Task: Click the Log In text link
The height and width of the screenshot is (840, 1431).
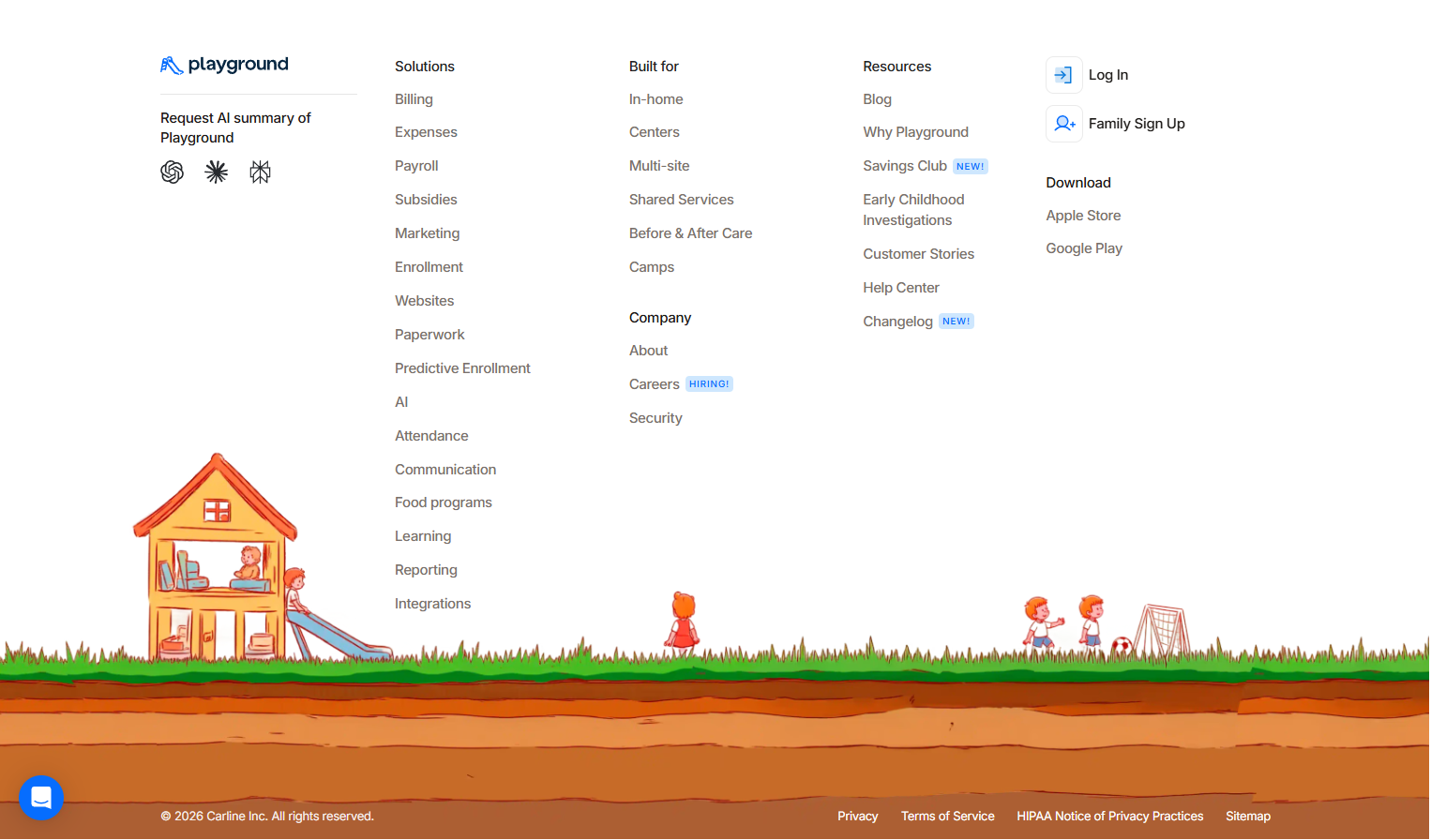Action: (1107, 75)
